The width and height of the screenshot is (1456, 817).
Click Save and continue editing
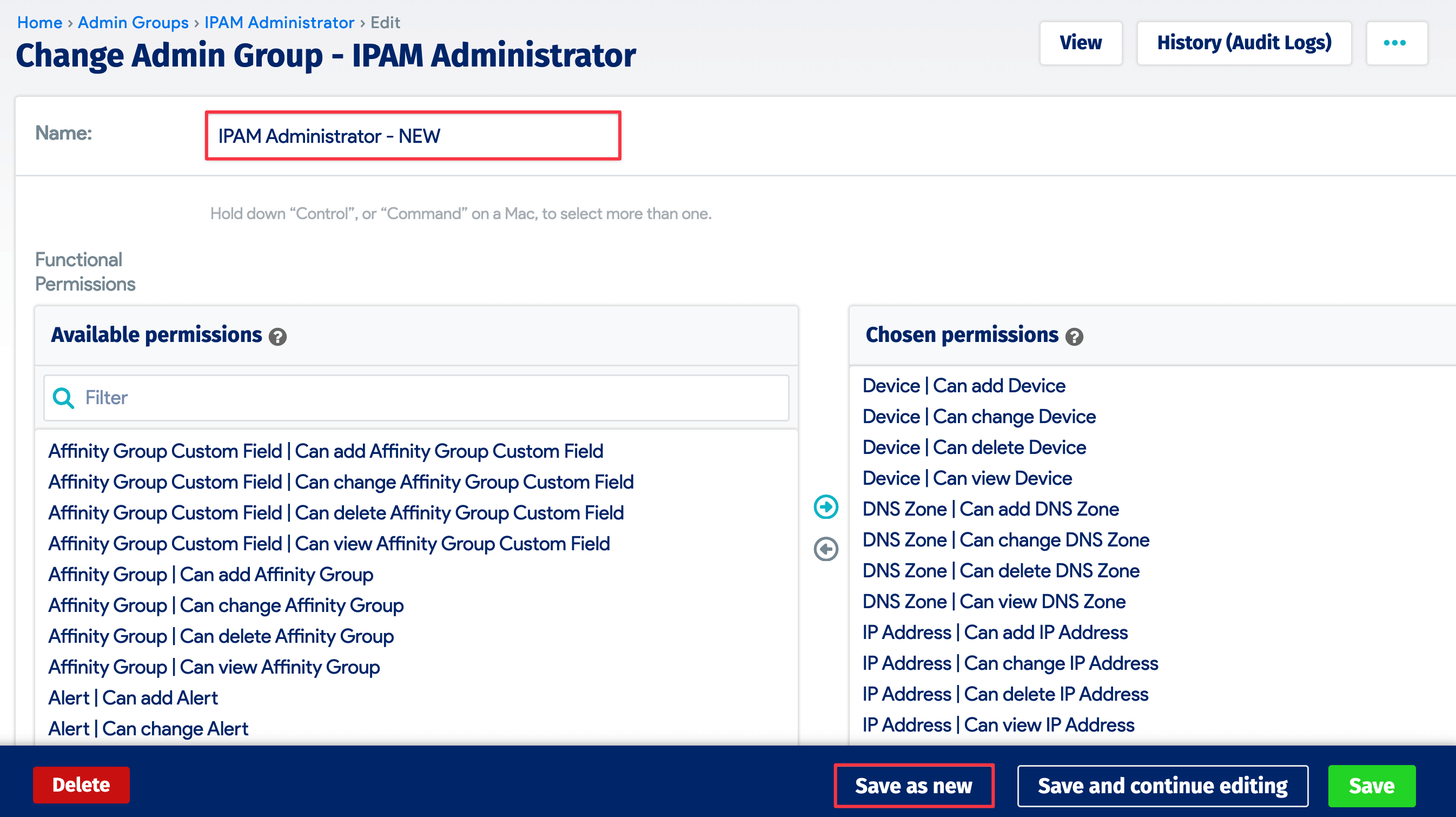pyautogui.click(x=1163, y=785)
